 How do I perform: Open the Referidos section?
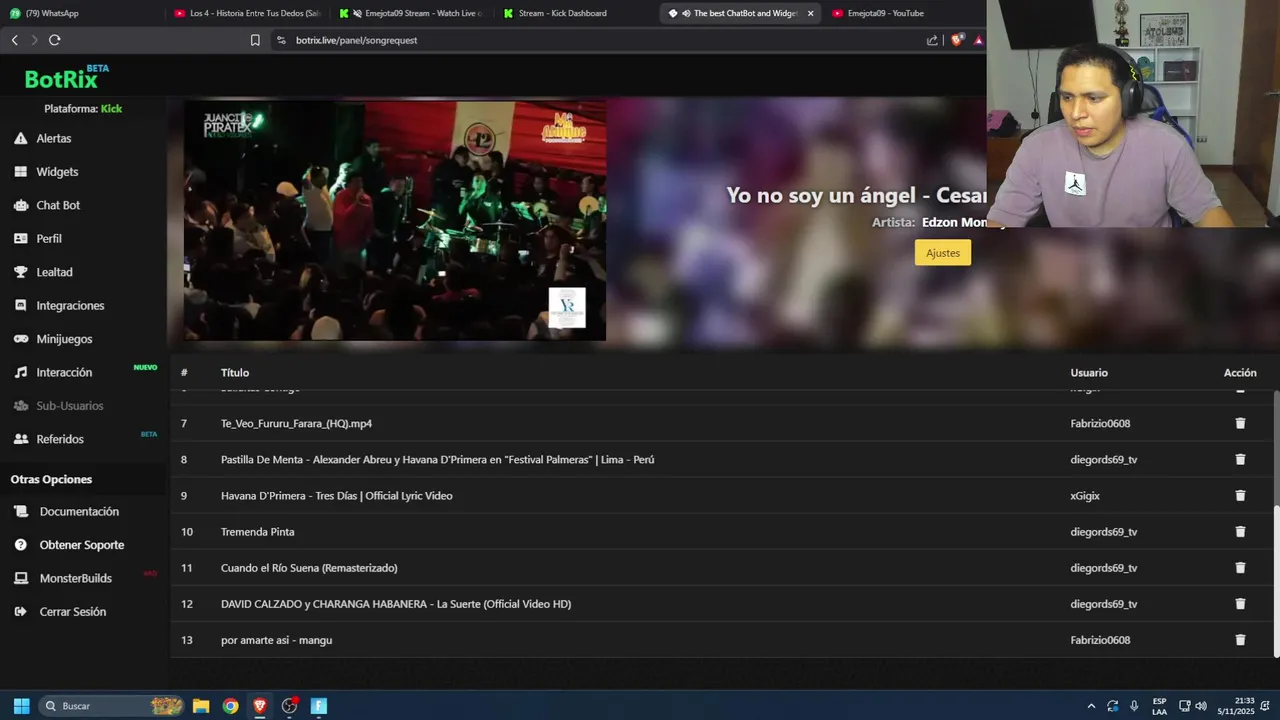click(x=59, y=439)
